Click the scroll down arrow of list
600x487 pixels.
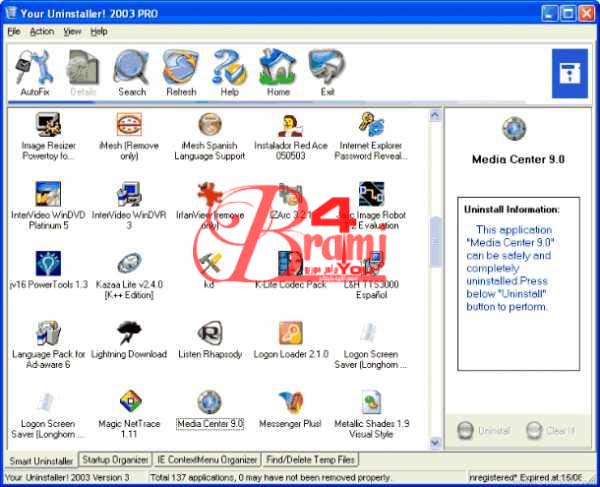click(435, 443)
